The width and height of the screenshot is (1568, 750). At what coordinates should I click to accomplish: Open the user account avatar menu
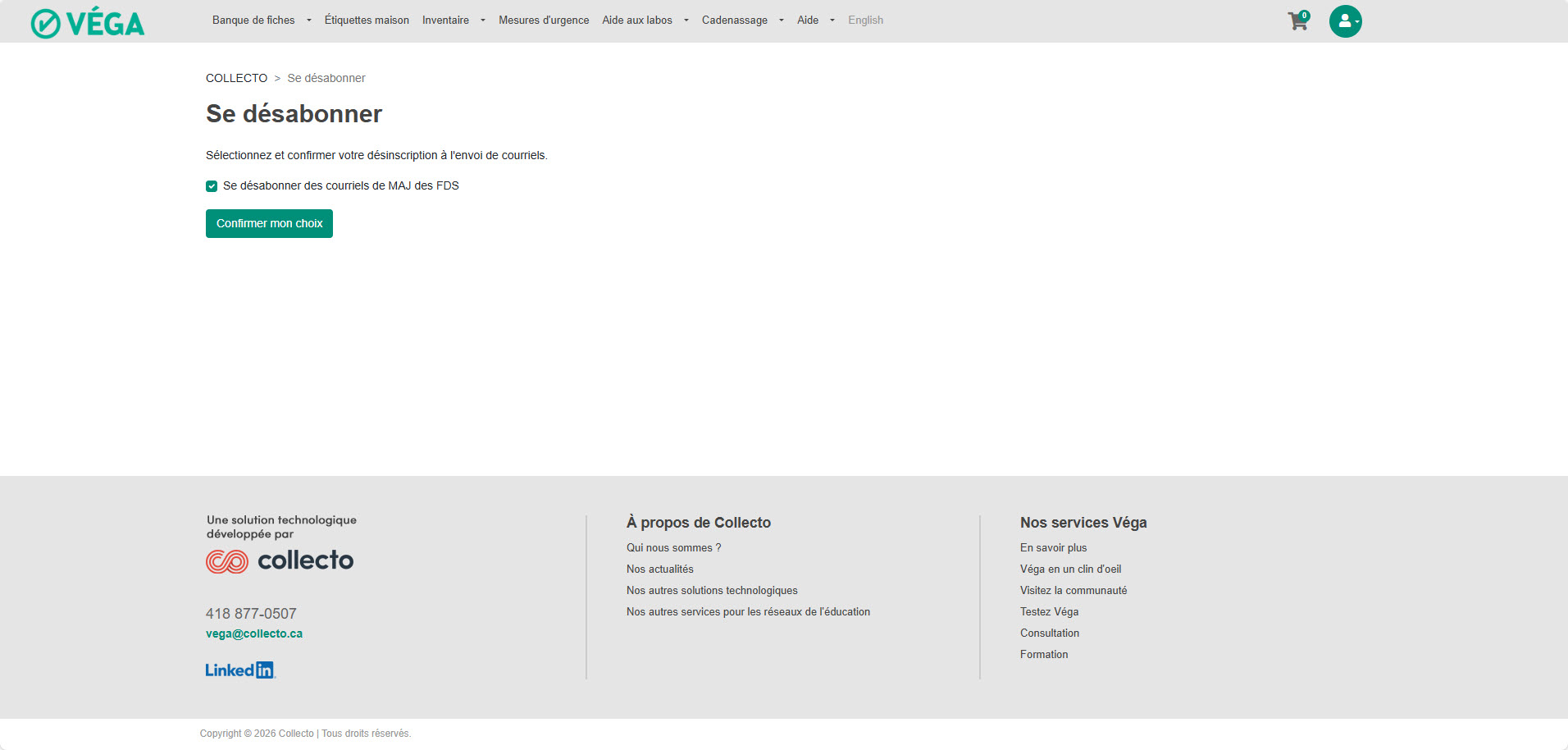tap(1345, 21)
